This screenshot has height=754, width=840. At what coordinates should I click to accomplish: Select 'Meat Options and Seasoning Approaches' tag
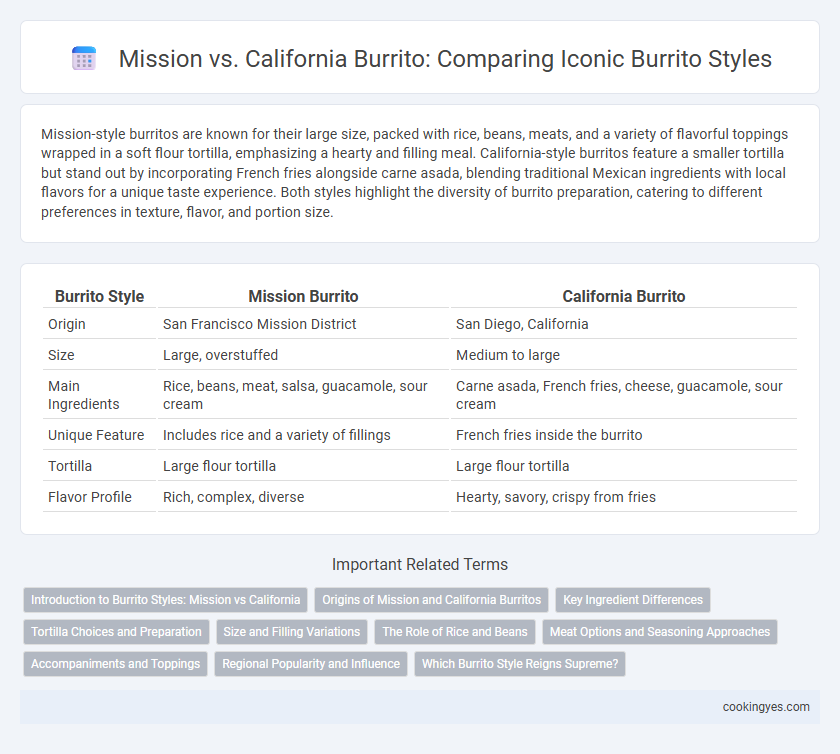[660, 632]
